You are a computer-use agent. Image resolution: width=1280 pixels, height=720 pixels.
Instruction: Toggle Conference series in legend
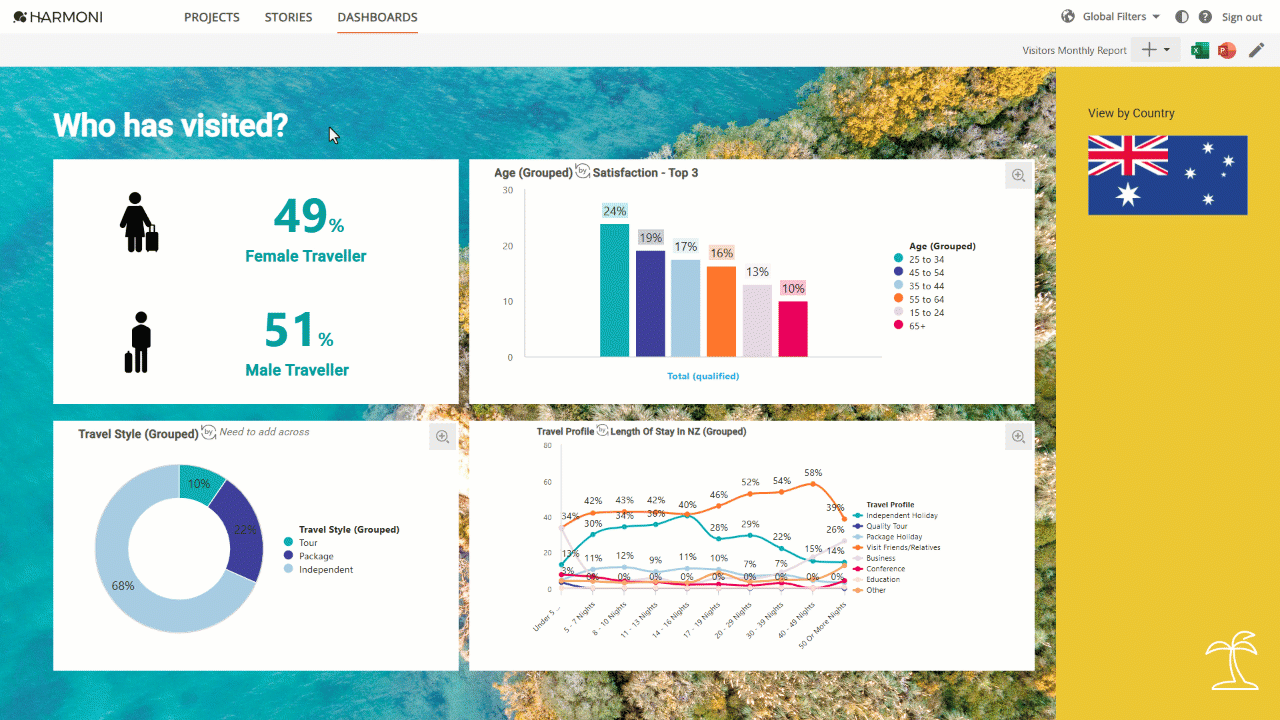[x=878, y=569]
